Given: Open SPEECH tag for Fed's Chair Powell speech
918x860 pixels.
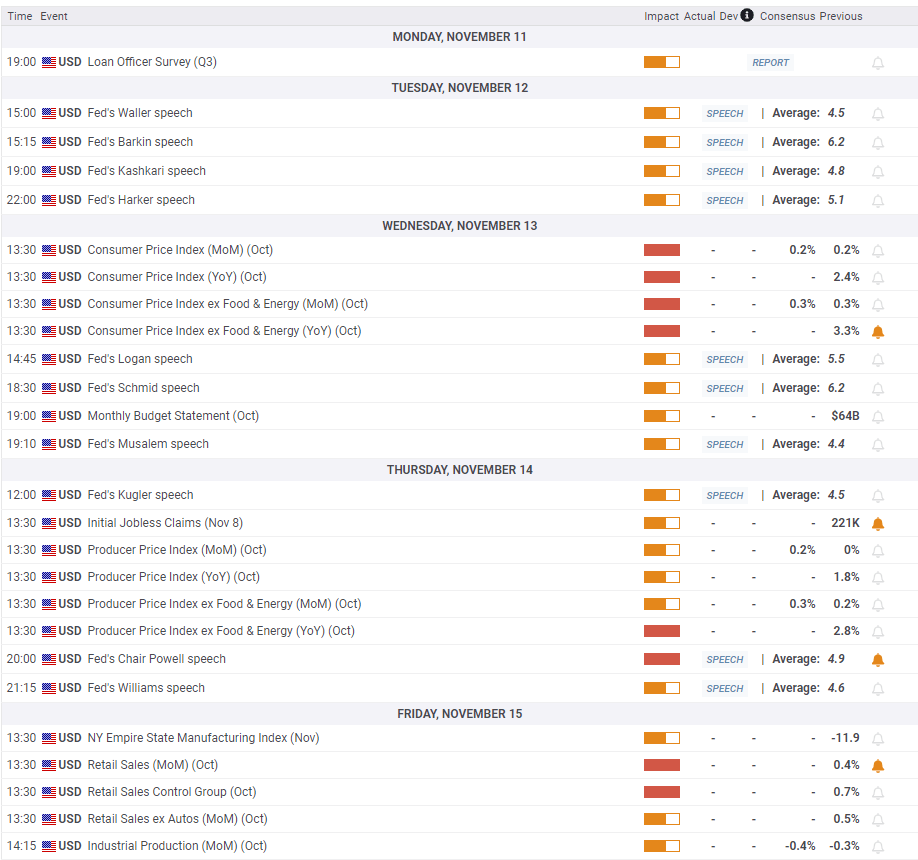Looking at the screenshot, I should [x=725, y=660].
